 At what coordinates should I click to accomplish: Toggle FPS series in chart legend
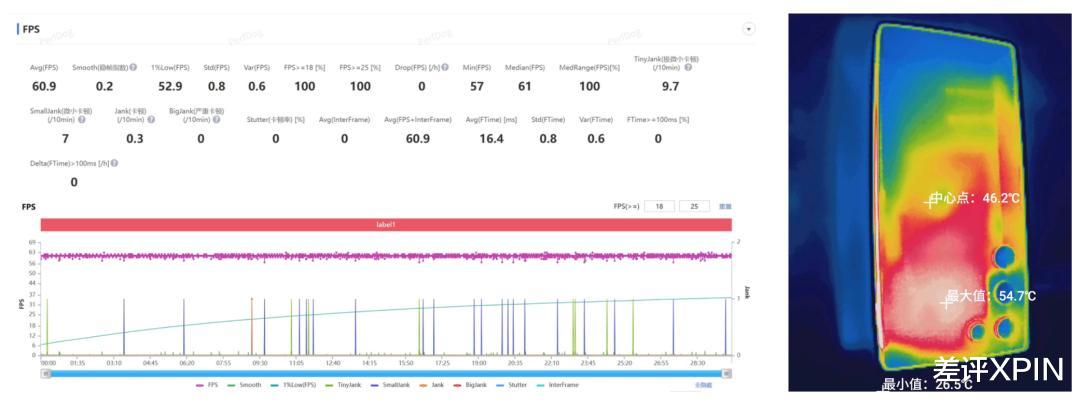(206, 385)
